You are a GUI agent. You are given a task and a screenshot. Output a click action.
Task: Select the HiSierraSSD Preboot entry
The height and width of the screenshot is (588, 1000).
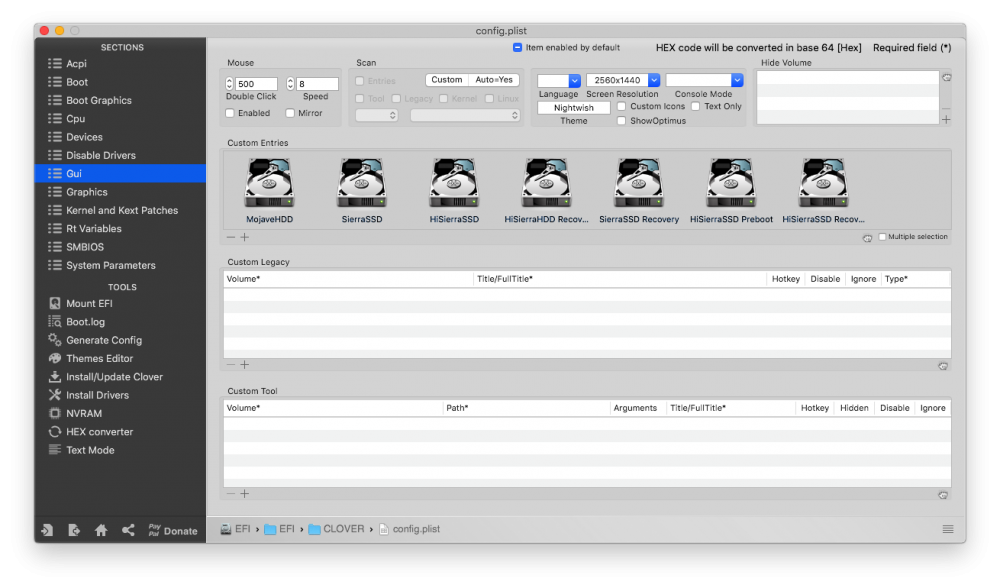click(x=731, y=191)
